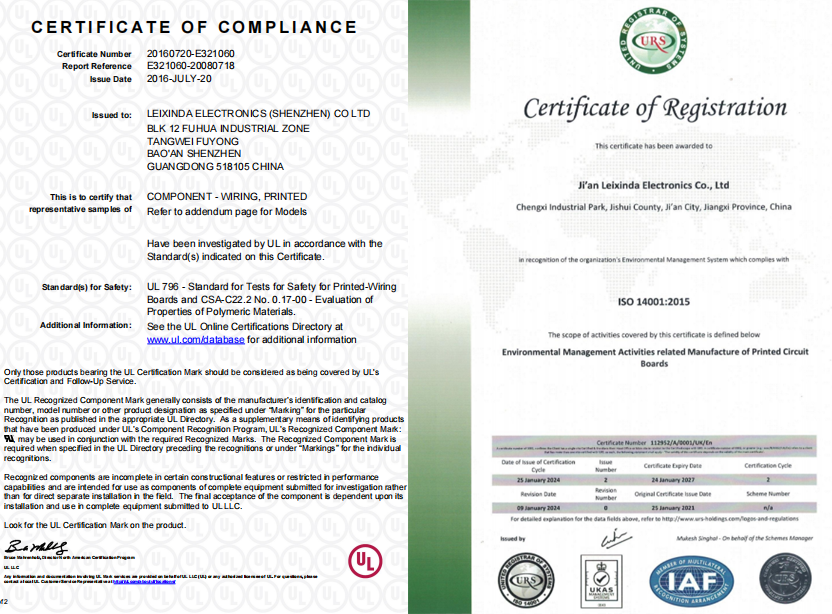Click the 'Environmental Management Activities' scope text
The image size is (832, 614).
coord(655,358)
